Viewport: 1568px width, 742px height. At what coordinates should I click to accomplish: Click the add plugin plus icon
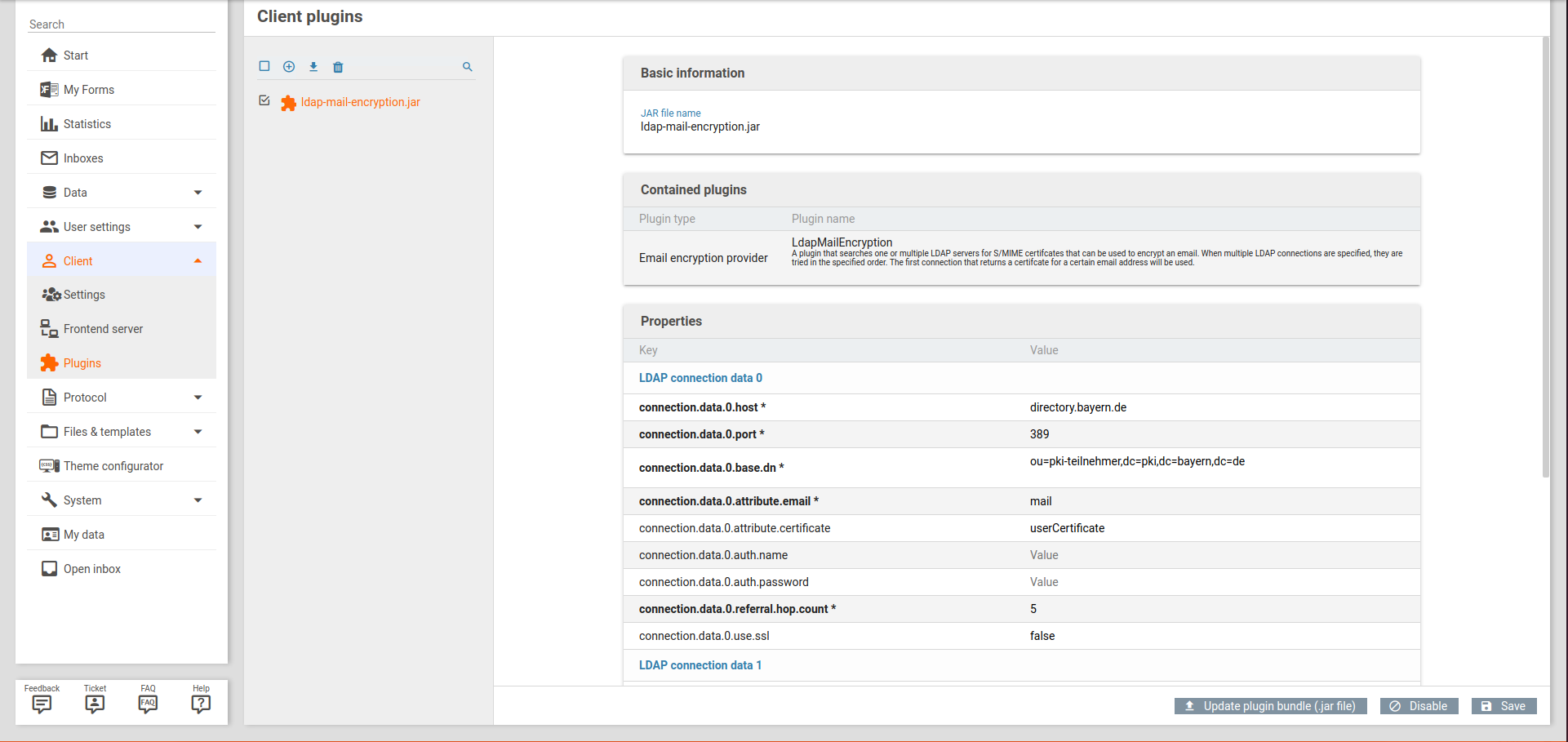tap(289, 67)
